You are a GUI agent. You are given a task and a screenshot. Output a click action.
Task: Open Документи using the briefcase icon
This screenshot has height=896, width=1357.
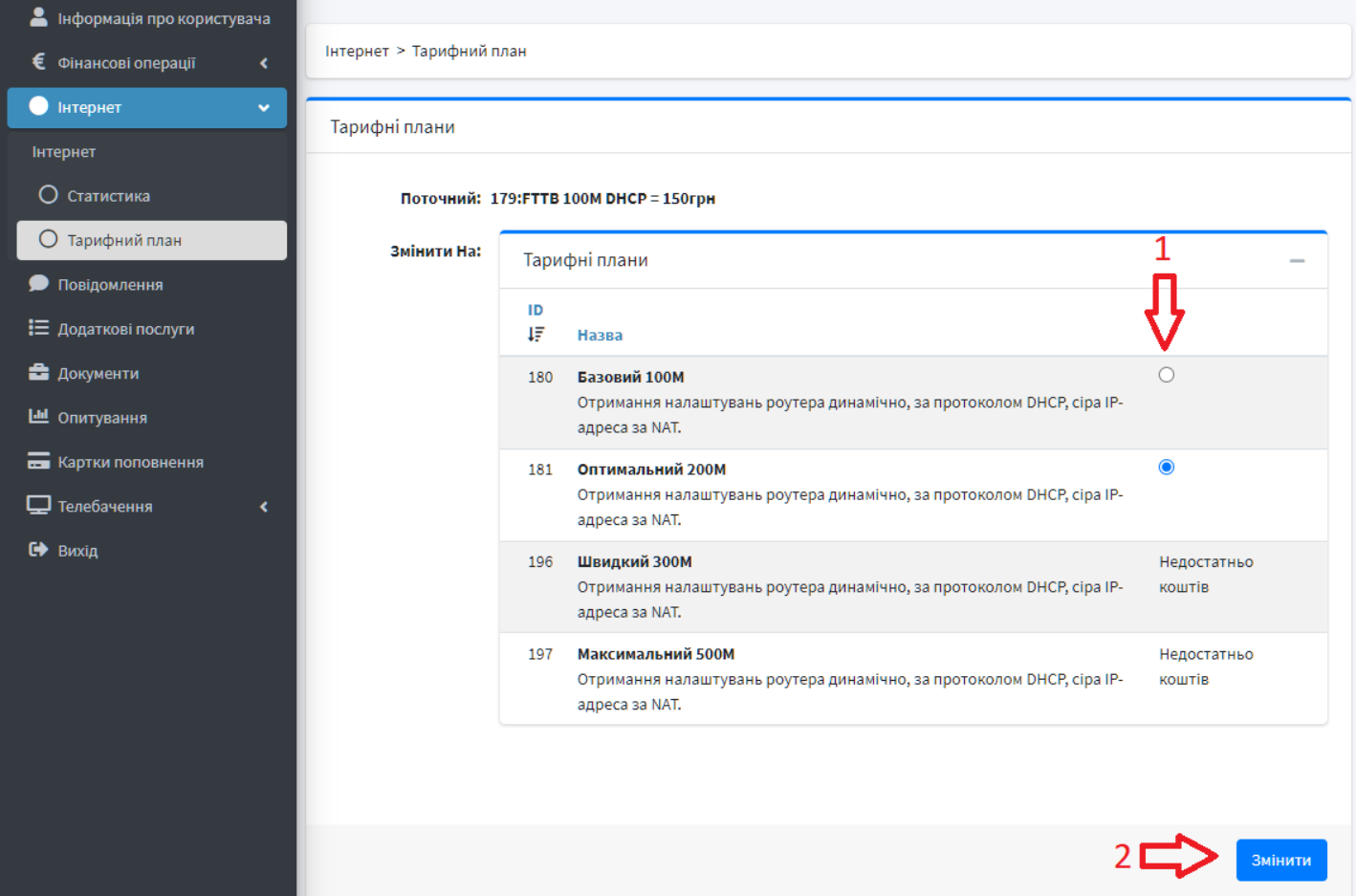(36, 372)
